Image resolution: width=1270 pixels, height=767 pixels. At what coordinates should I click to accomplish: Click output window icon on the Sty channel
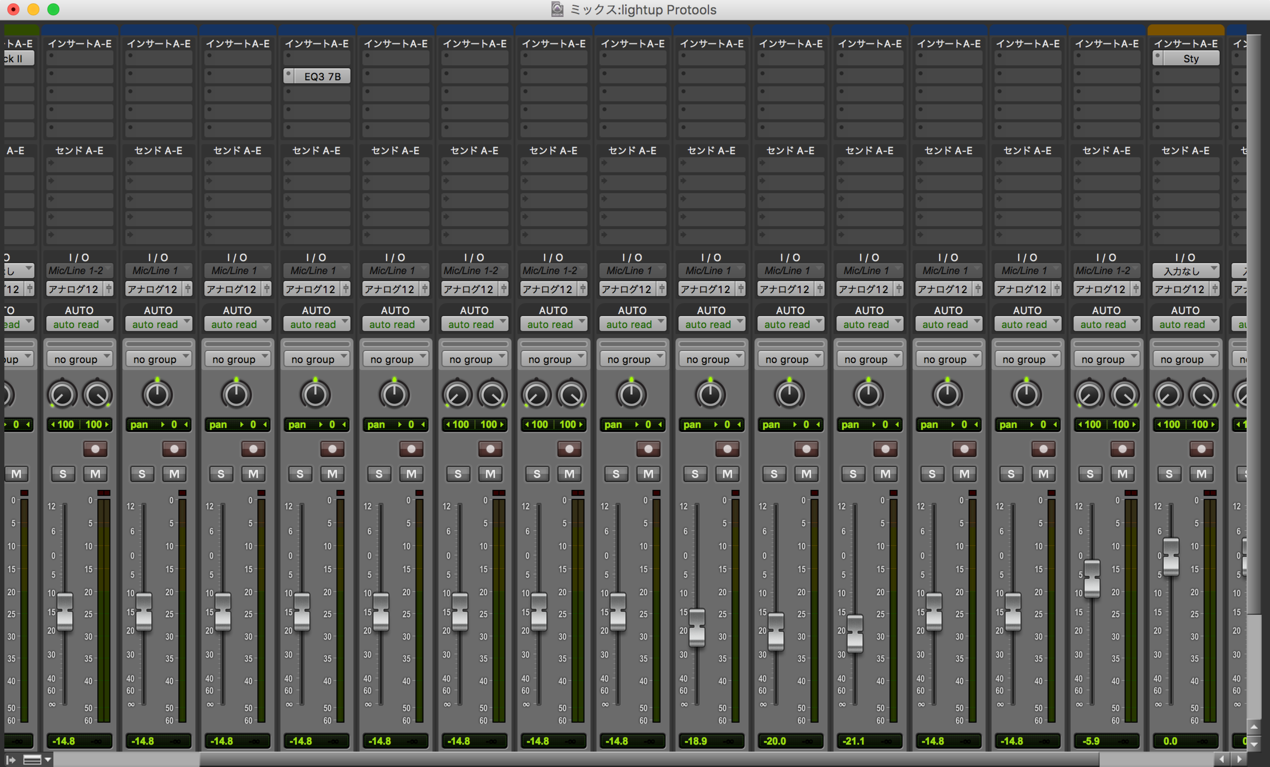click(x=1214, y=289)
